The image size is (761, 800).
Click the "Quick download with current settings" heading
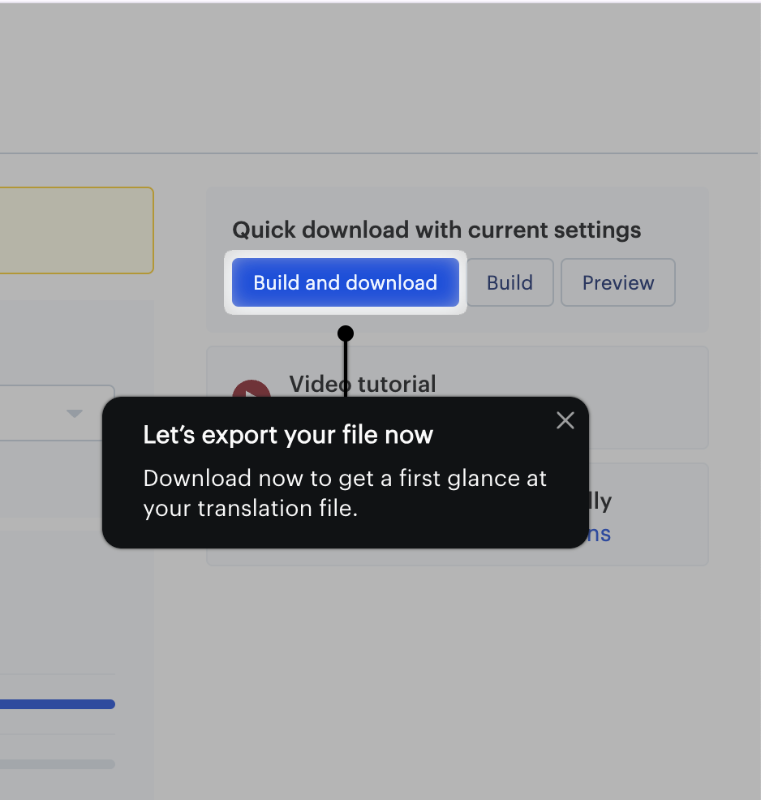tap(437, 230)
